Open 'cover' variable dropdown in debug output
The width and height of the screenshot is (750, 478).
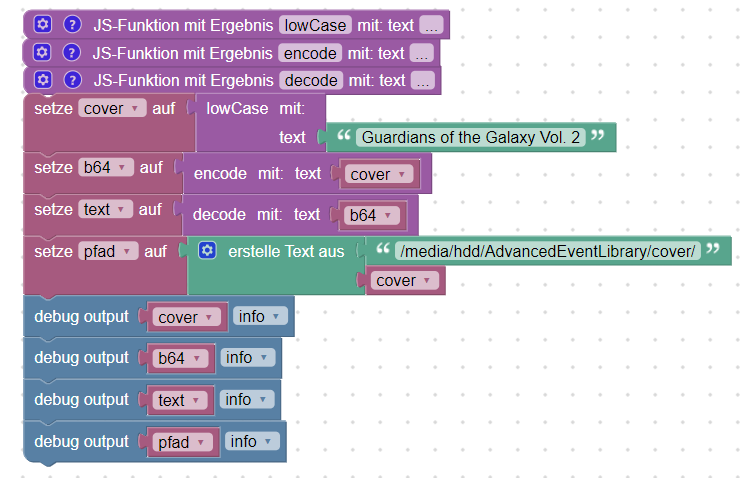point(187,317)
